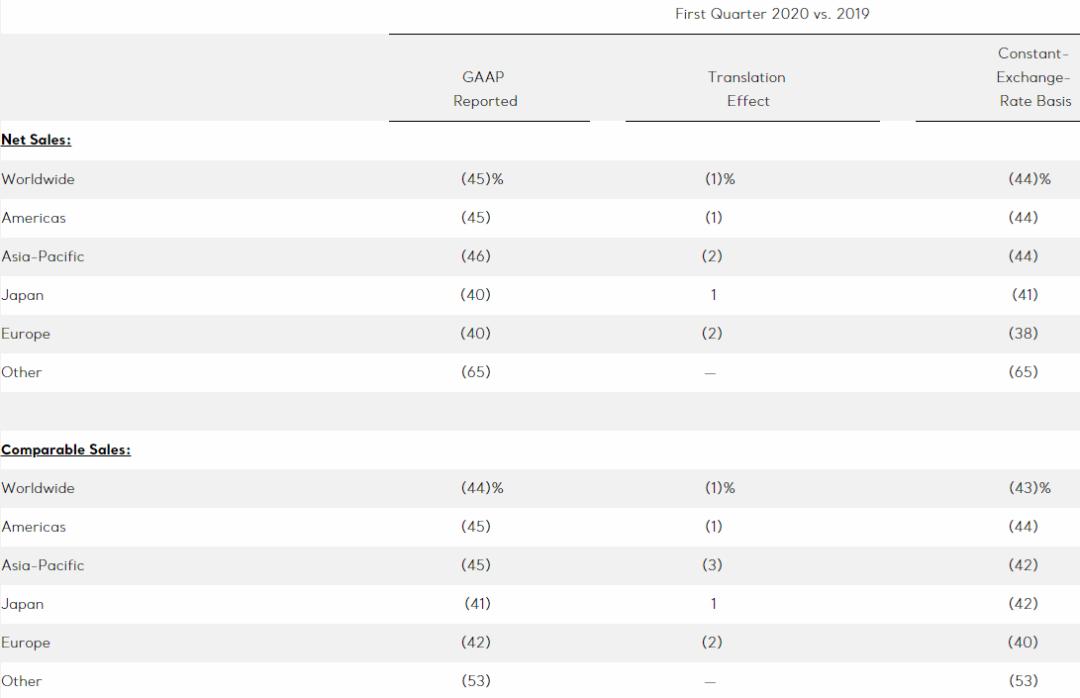Click the (65) GAAP value for Other net sales

475,372
